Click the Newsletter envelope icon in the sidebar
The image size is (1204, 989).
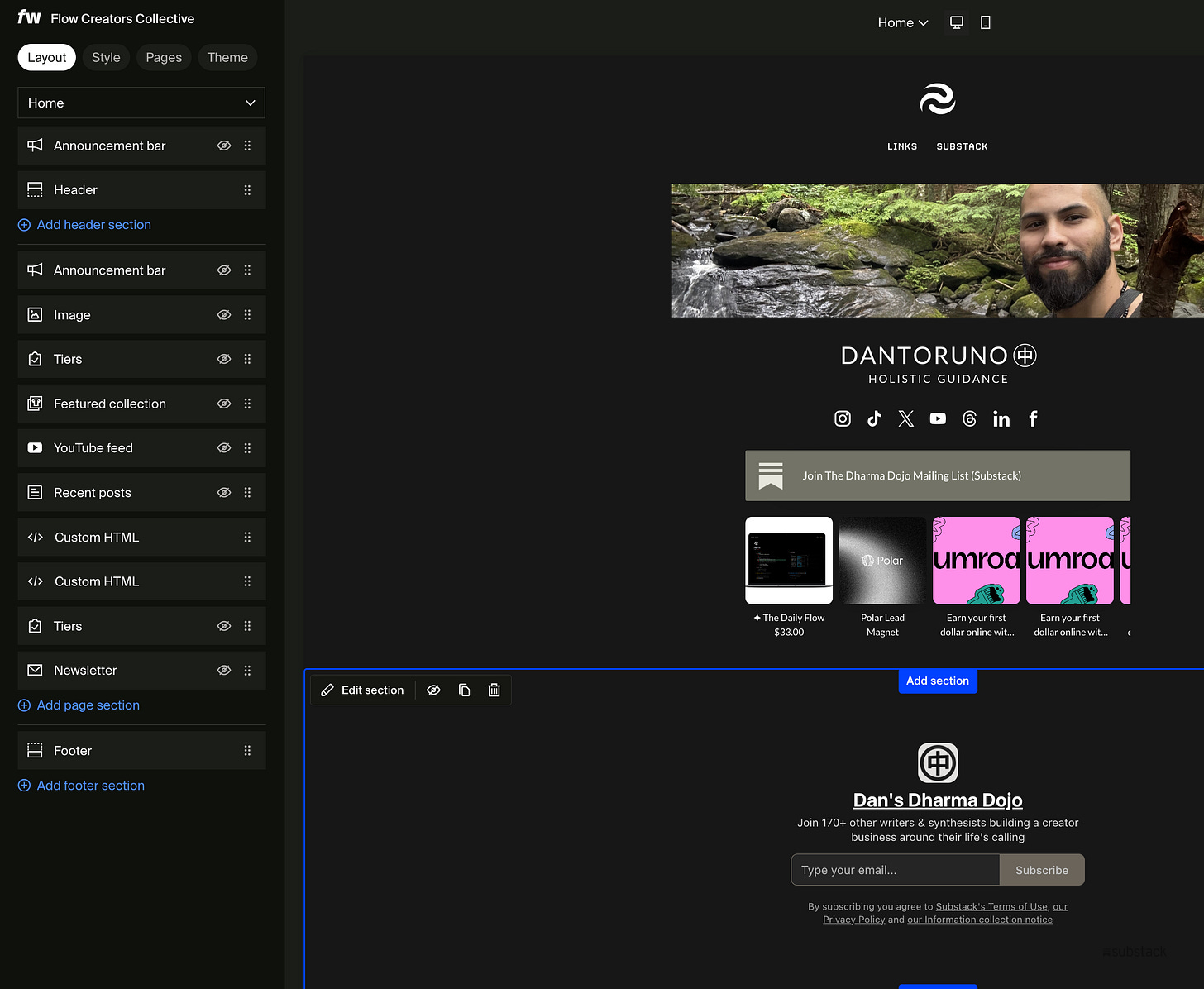35,671
